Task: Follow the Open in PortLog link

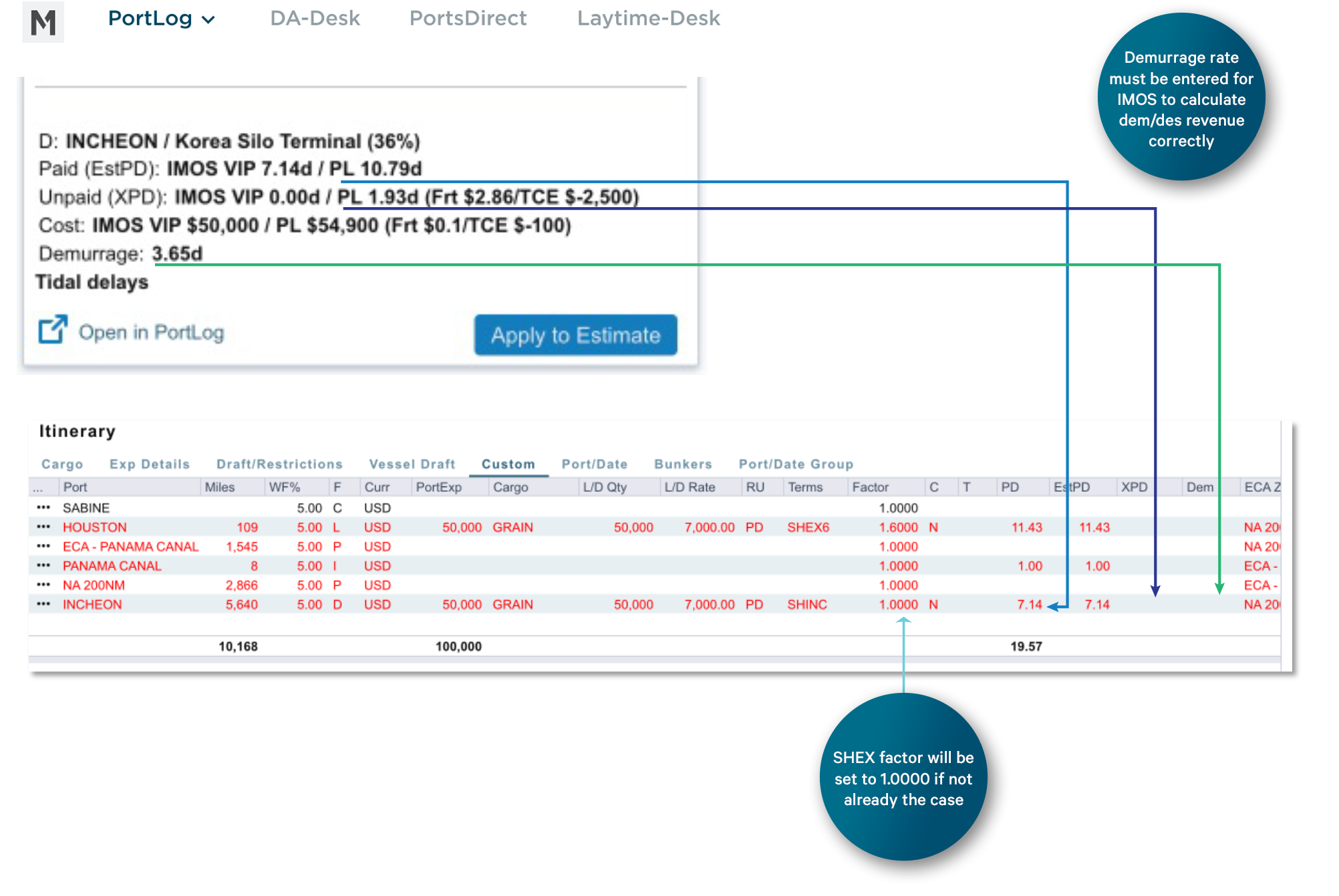Action: [151, 332]
